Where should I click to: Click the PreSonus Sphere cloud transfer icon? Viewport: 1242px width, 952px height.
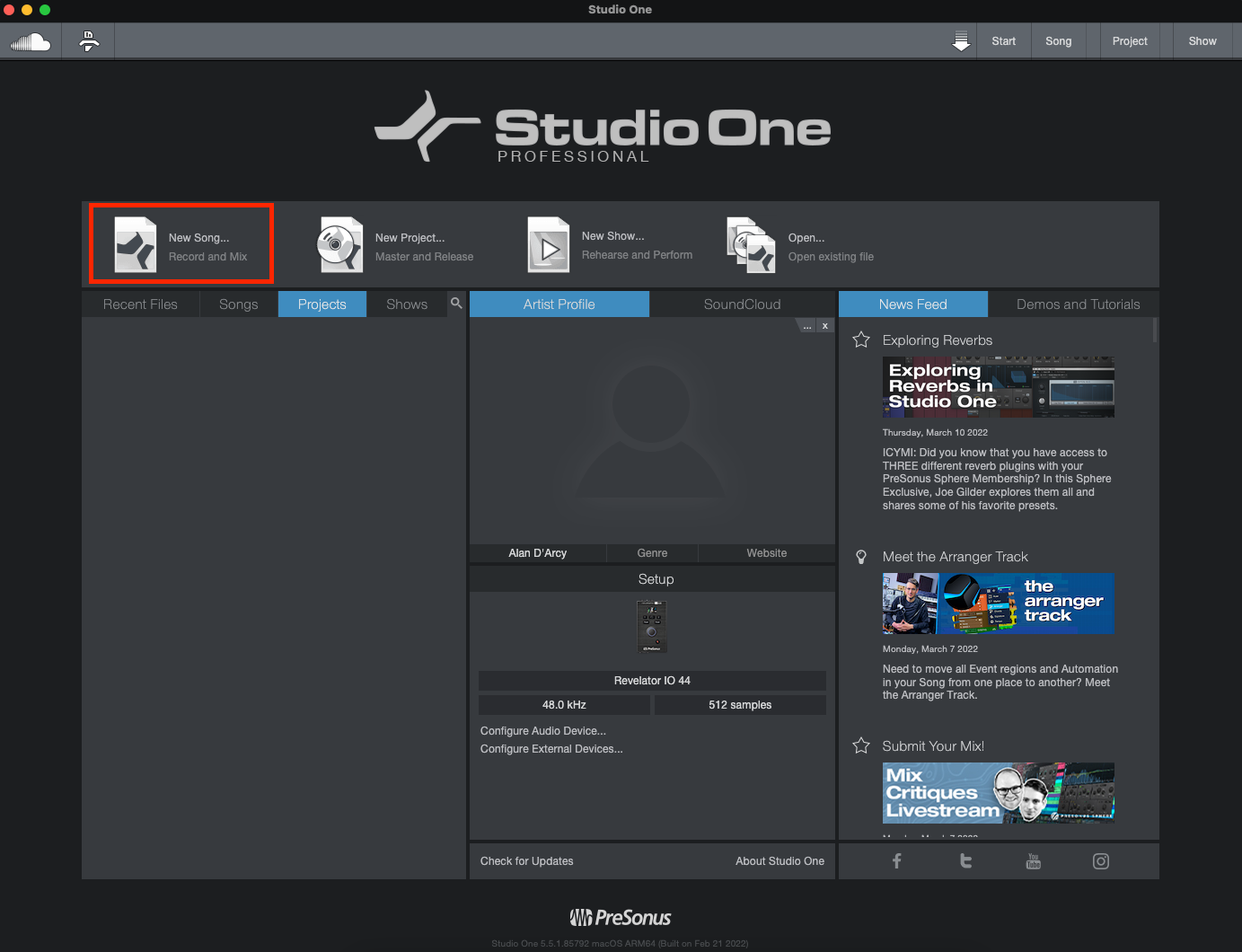89,41
